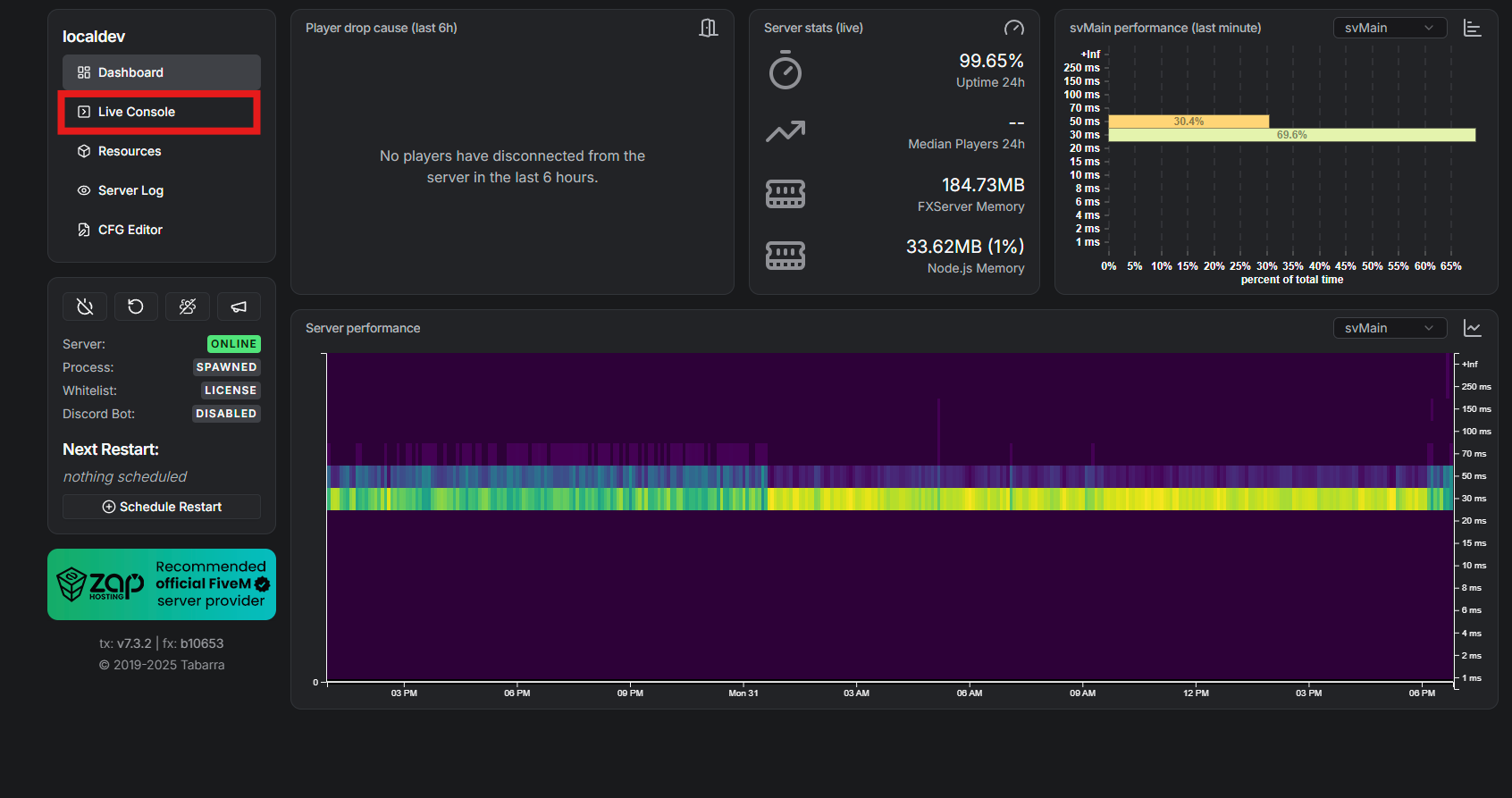The width and height of the screenshot is (1512, 798).
Task: Click the stopwatch icon next to Uptime 24h
Action: click(x=785, y=71)
